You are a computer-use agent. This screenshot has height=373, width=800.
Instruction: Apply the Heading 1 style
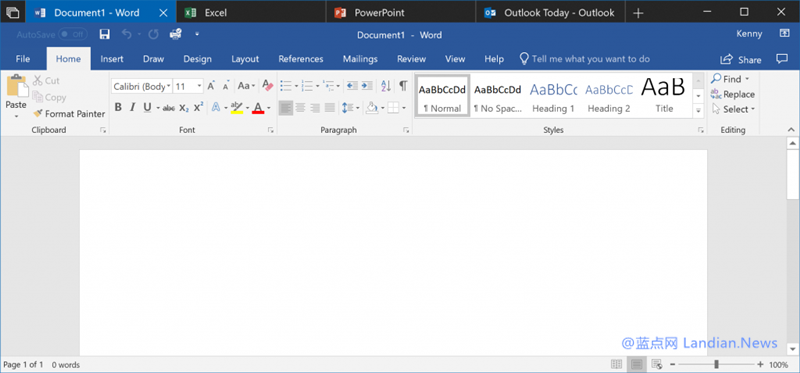coord(553,95)
